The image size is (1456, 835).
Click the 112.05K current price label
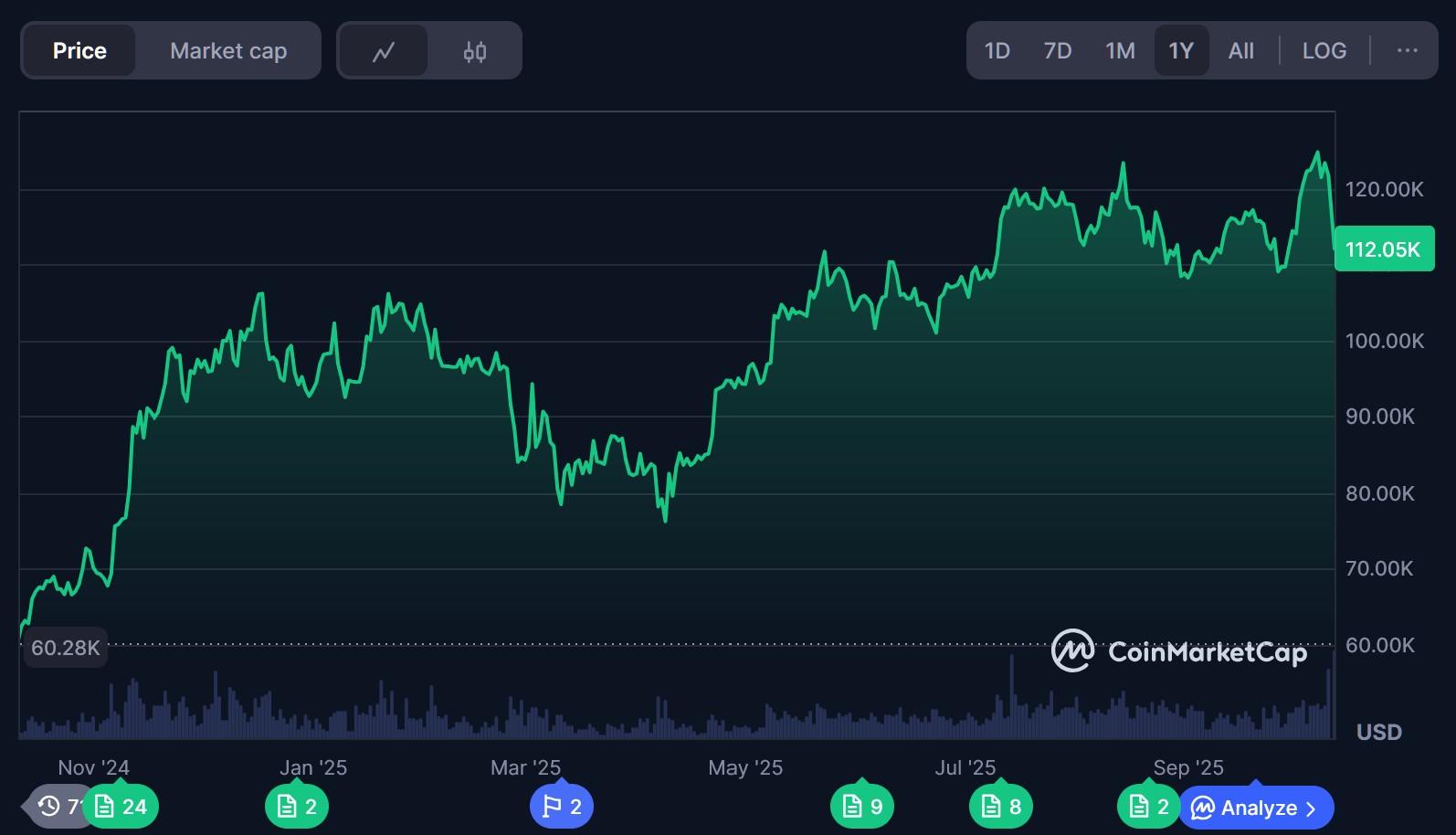tap(1383, 249)
